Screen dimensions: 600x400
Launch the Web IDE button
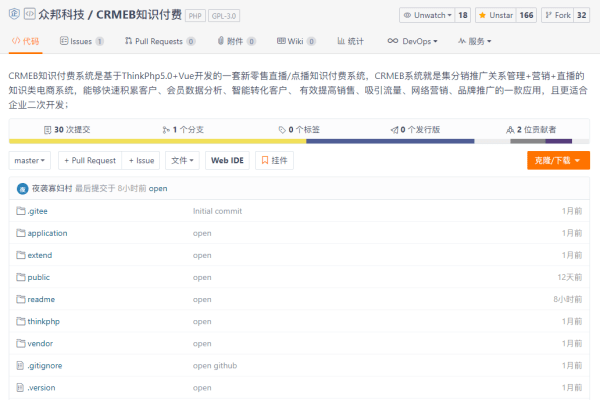pyautogui.click(x=227, y=160)
